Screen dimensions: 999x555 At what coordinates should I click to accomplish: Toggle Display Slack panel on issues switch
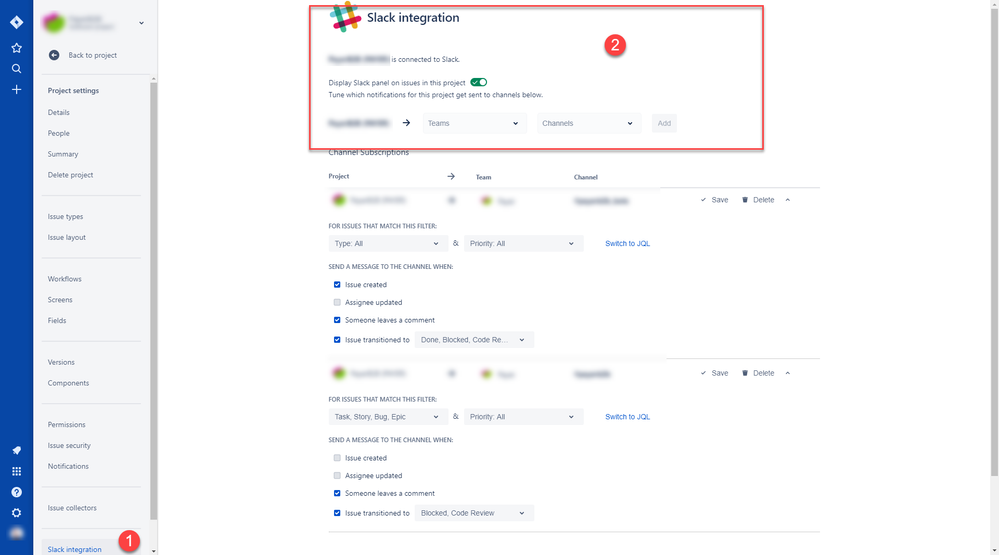(478, 82)
